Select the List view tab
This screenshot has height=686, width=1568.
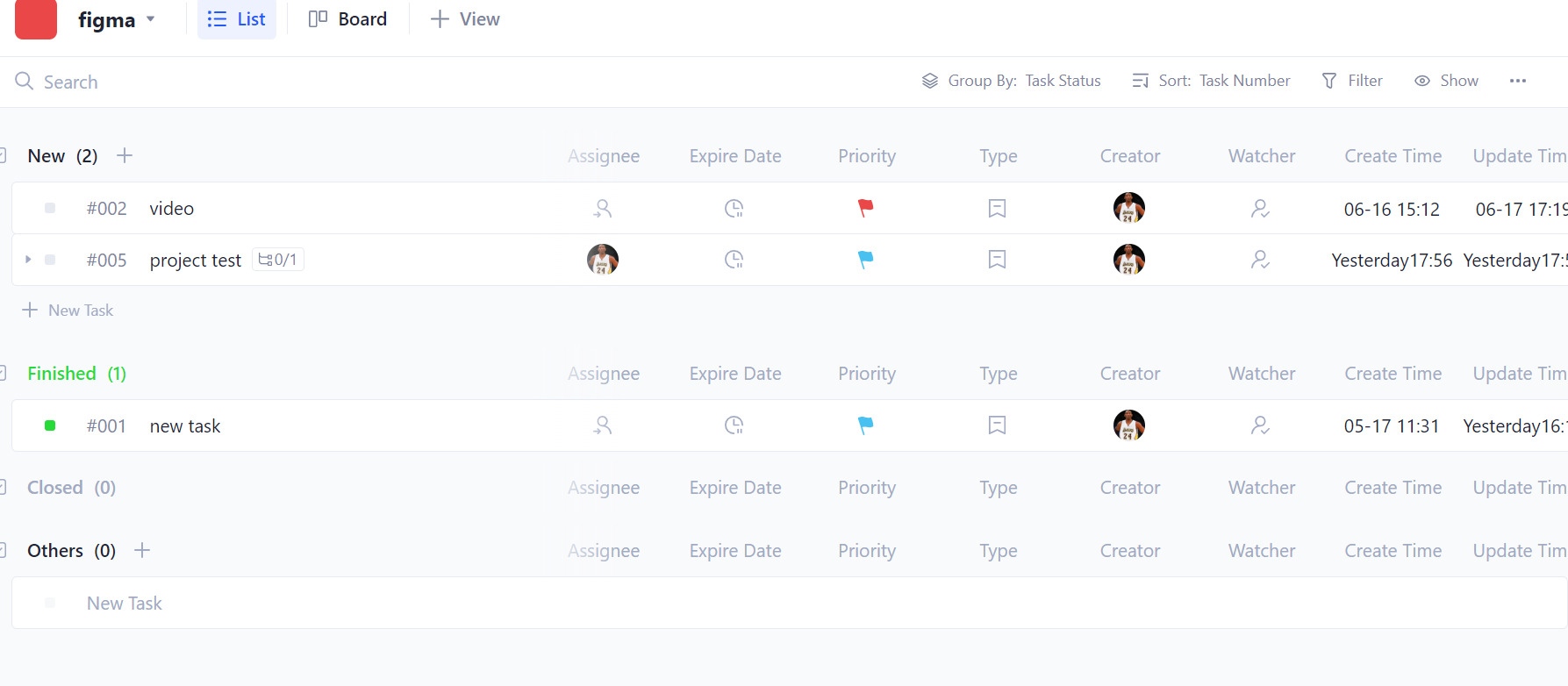(236, 19)
